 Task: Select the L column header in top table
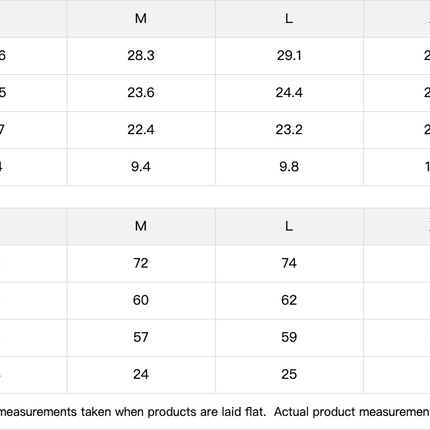tap(289, 19)
